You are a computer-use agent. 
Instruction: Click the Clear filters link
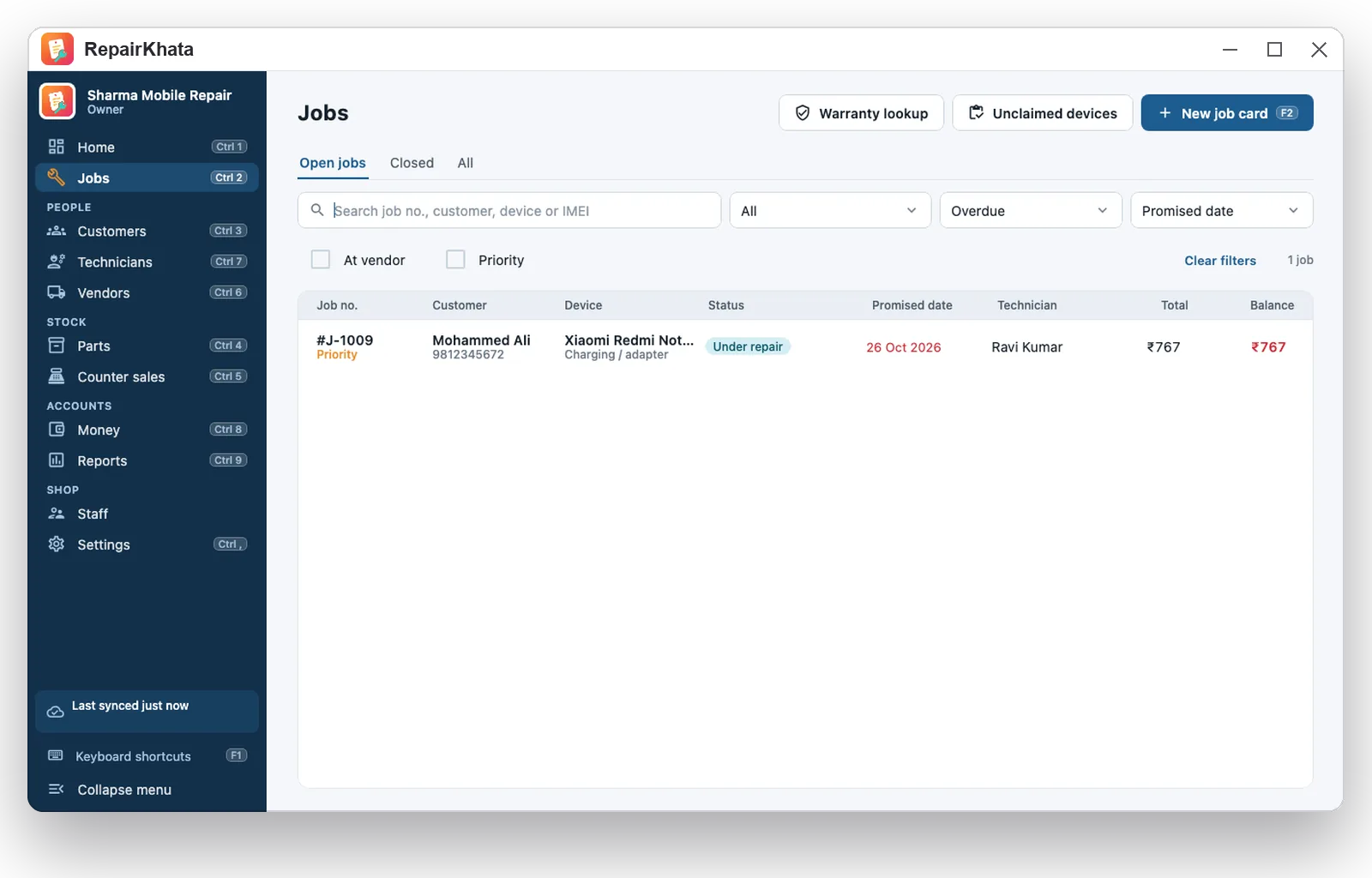point(1220,261)
